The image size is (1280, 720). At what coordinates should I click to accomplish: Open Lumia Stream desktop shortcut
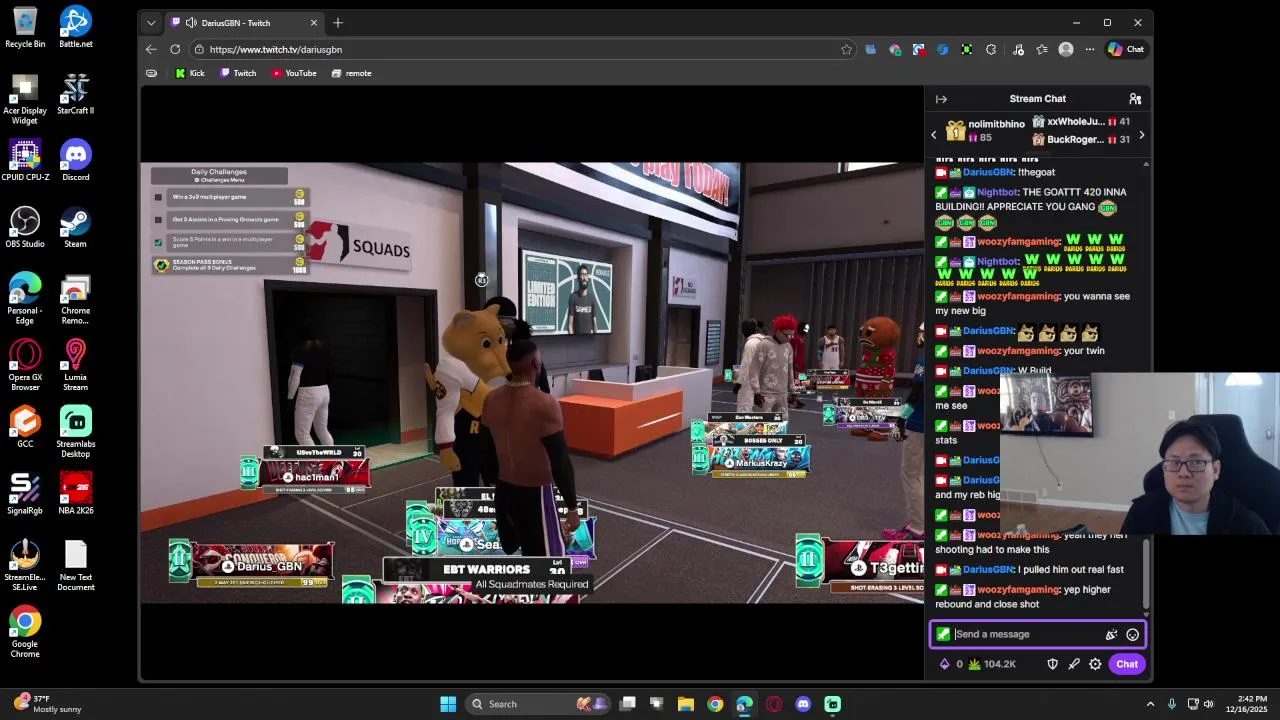[x=76, y=365]
